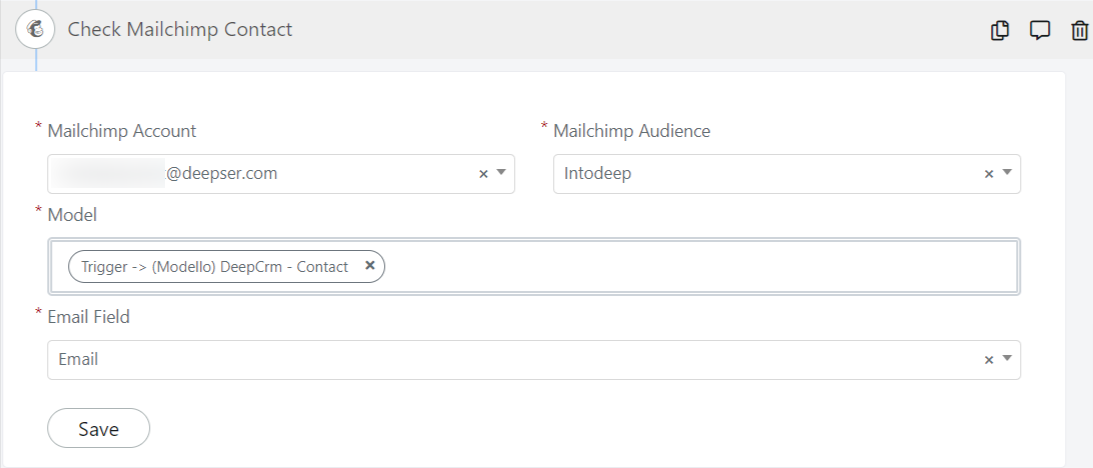Open the Email Field combo box
Screen dimensions: 1093x468
[534, 360]
